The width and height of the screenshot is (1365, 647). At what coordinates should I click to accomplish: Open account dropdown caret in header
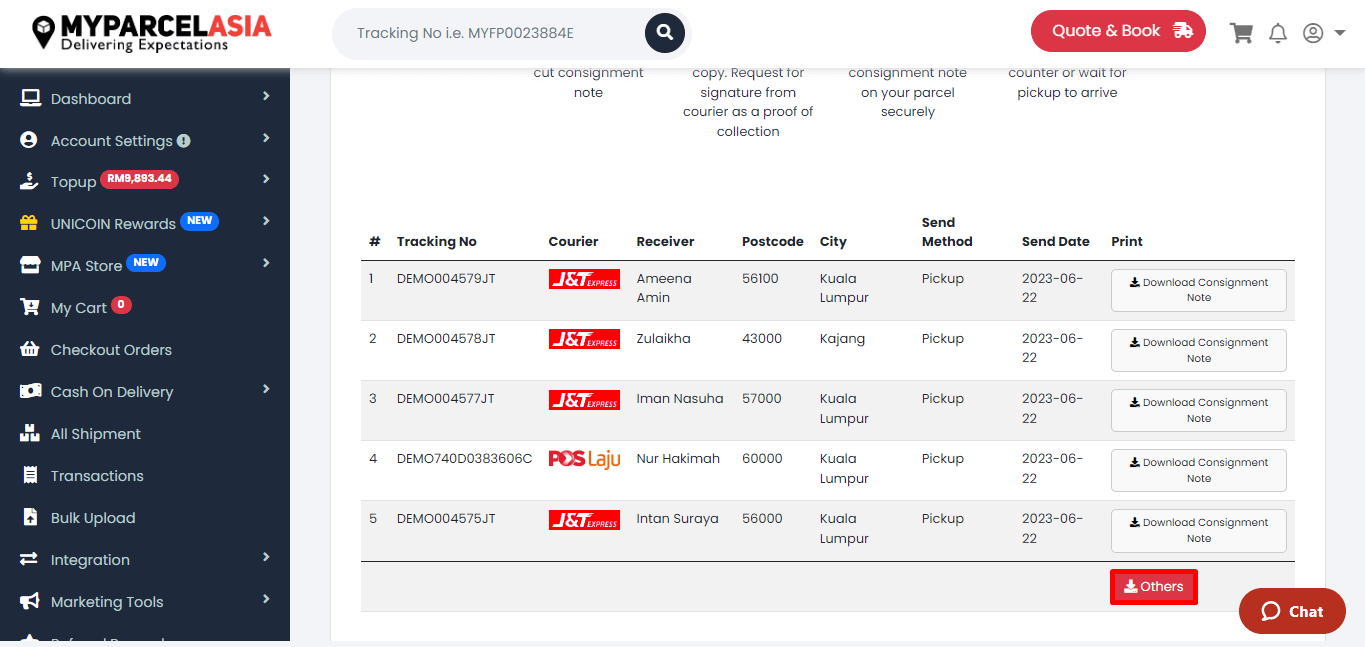coord(1340,33)
